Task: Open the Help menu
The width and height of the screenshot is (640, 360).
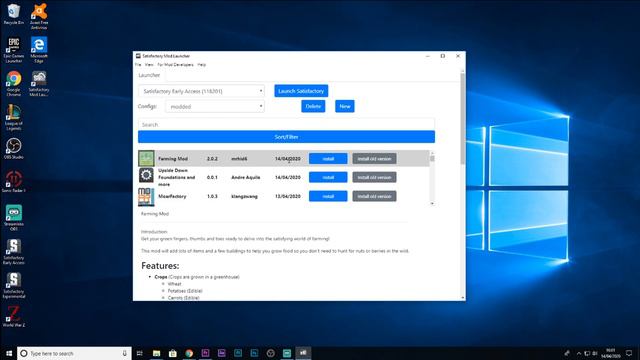Action: coord(202,64)
